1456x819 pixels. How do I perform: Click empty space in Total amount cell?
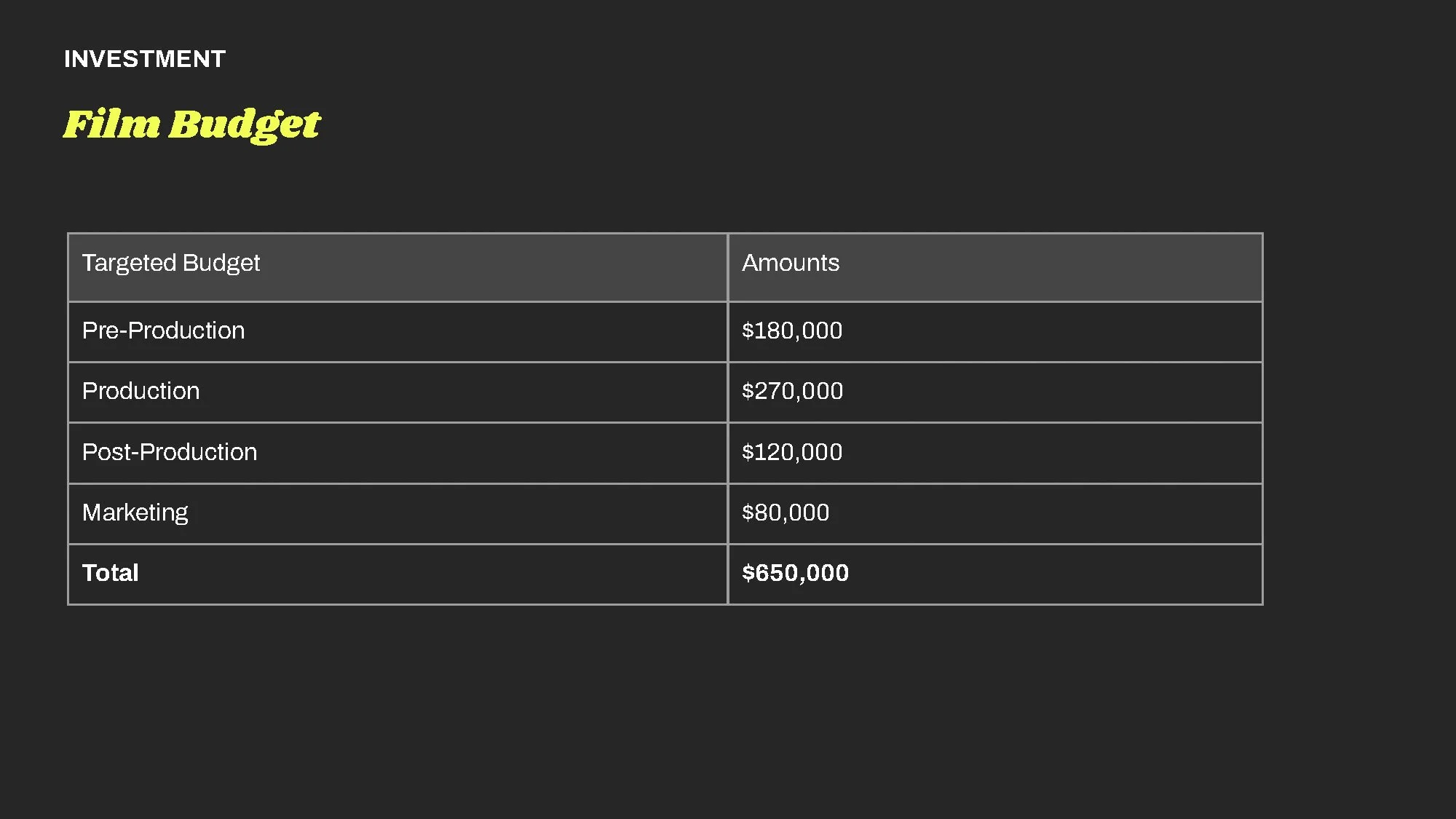(1056, 574)
